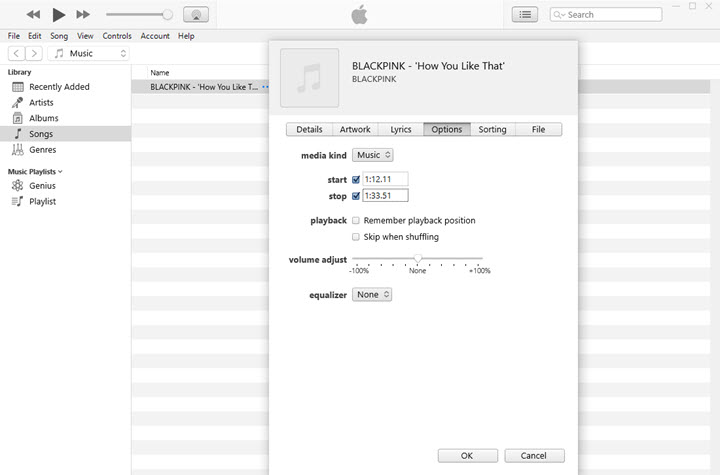Open the Up Next list view button
This screenshot has width=720, height=475.
pos(525,15)
